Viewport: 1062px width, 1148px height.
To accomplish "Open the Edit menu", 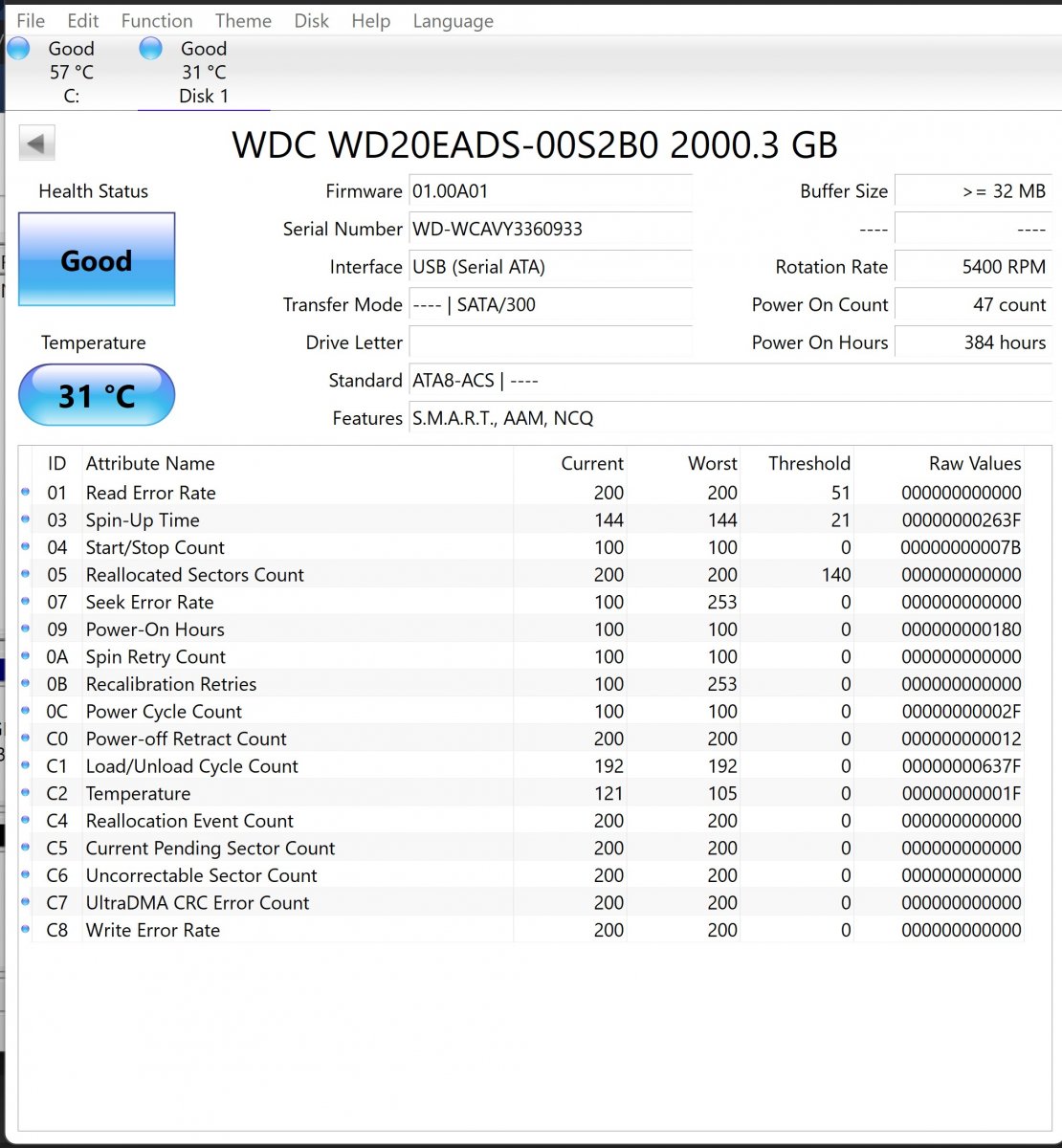I will (83, 20).
